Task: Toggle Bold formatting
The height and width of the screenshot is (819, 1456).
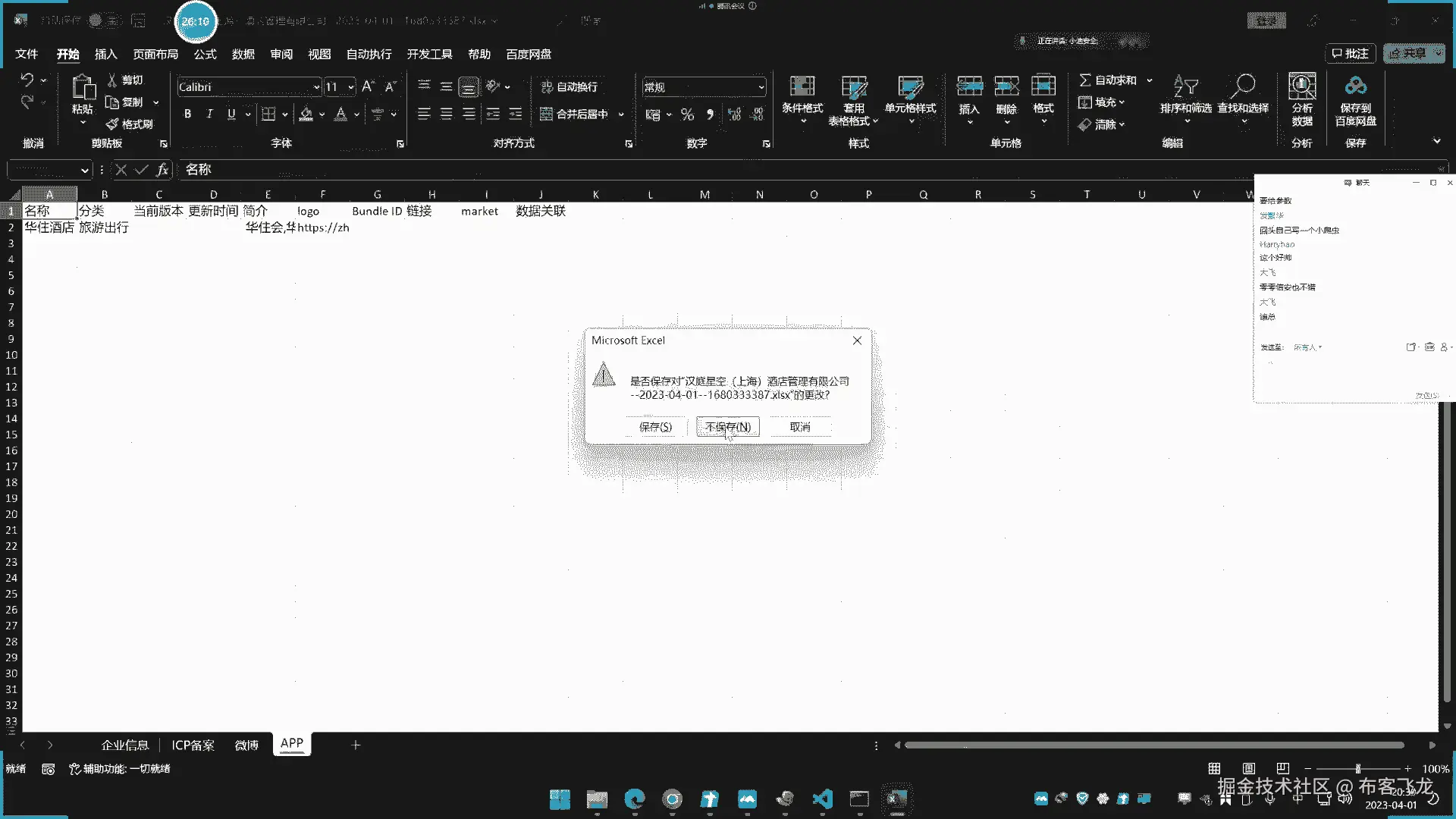Action: [187, 114]
